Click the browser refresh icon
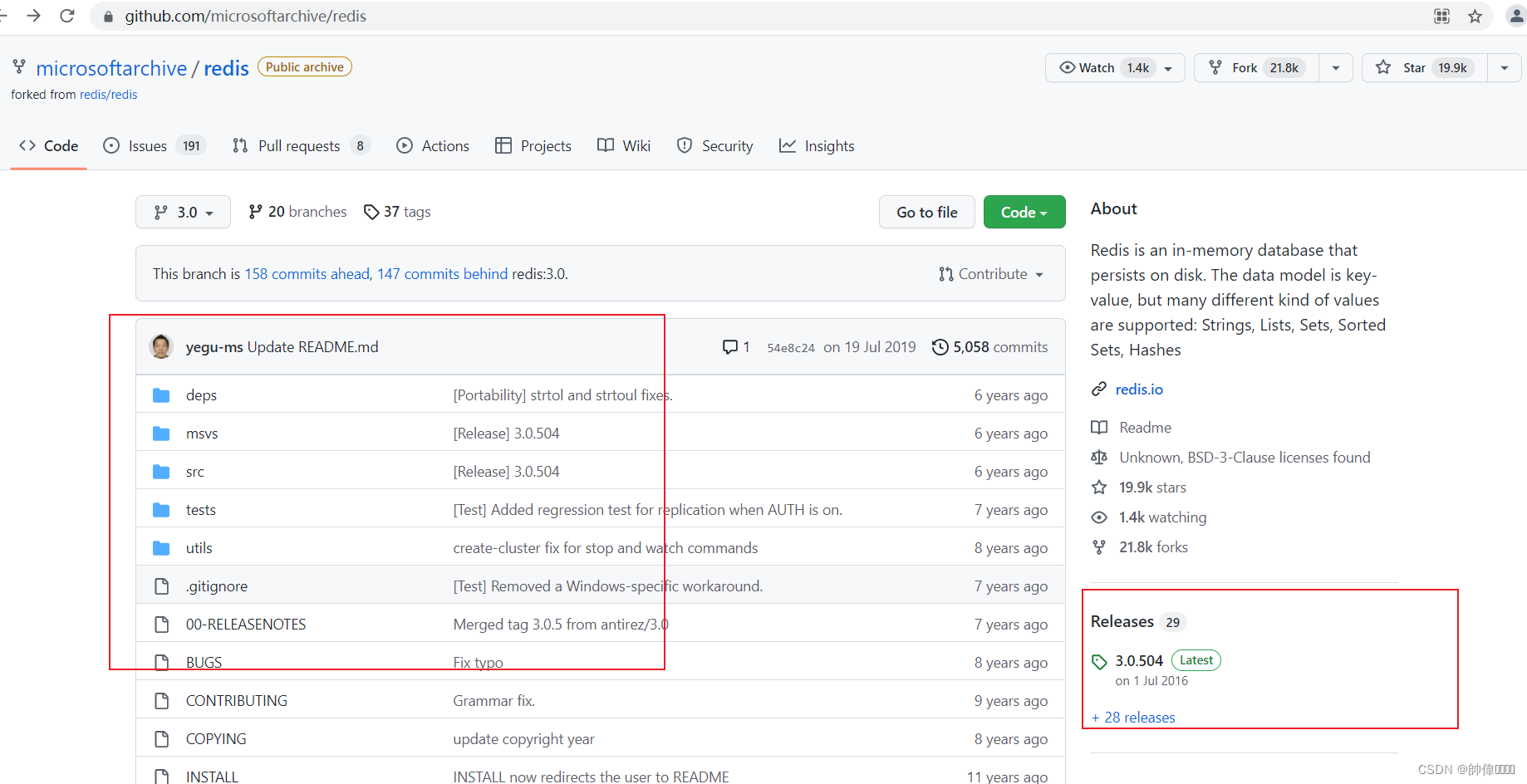 (x=67, y=15)
